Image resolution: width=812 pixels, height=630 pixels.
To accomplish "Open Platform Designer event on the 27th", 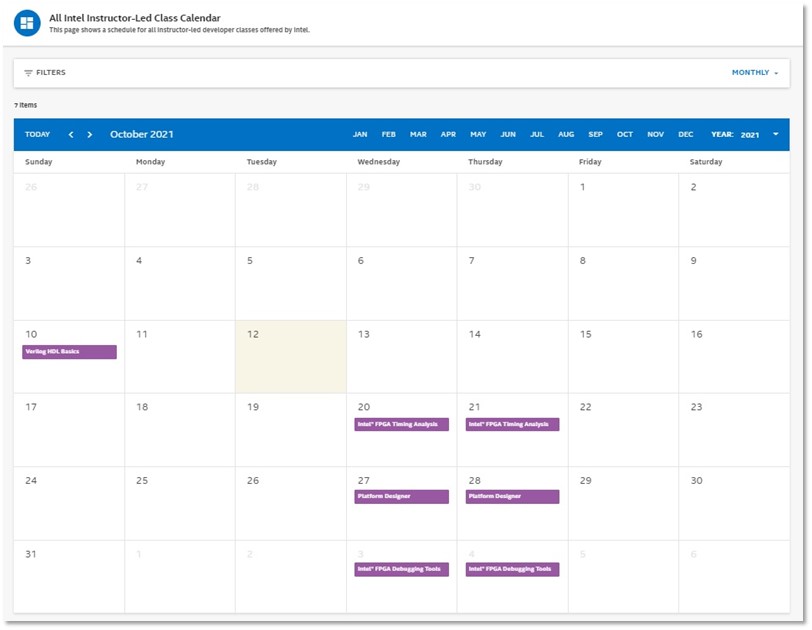I will (401, 497).
